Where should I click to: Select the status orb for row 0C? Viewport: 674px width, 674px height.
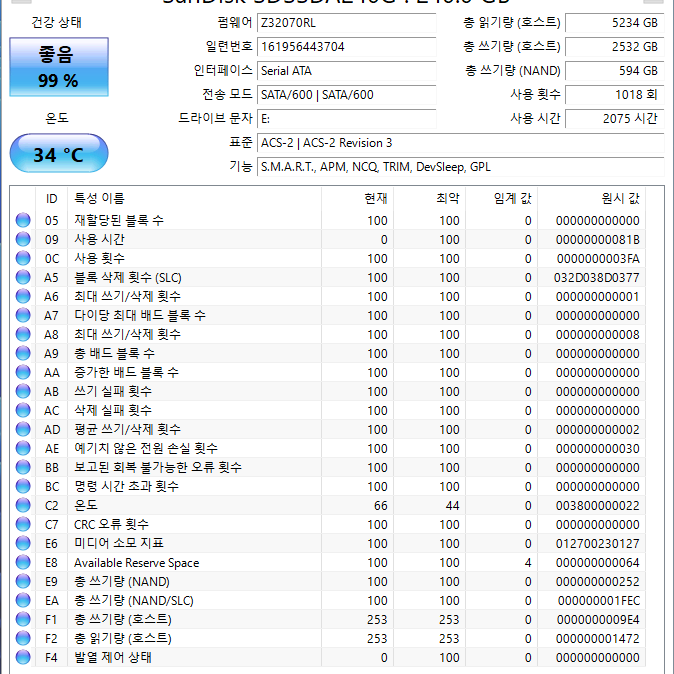tap(23, 258)
